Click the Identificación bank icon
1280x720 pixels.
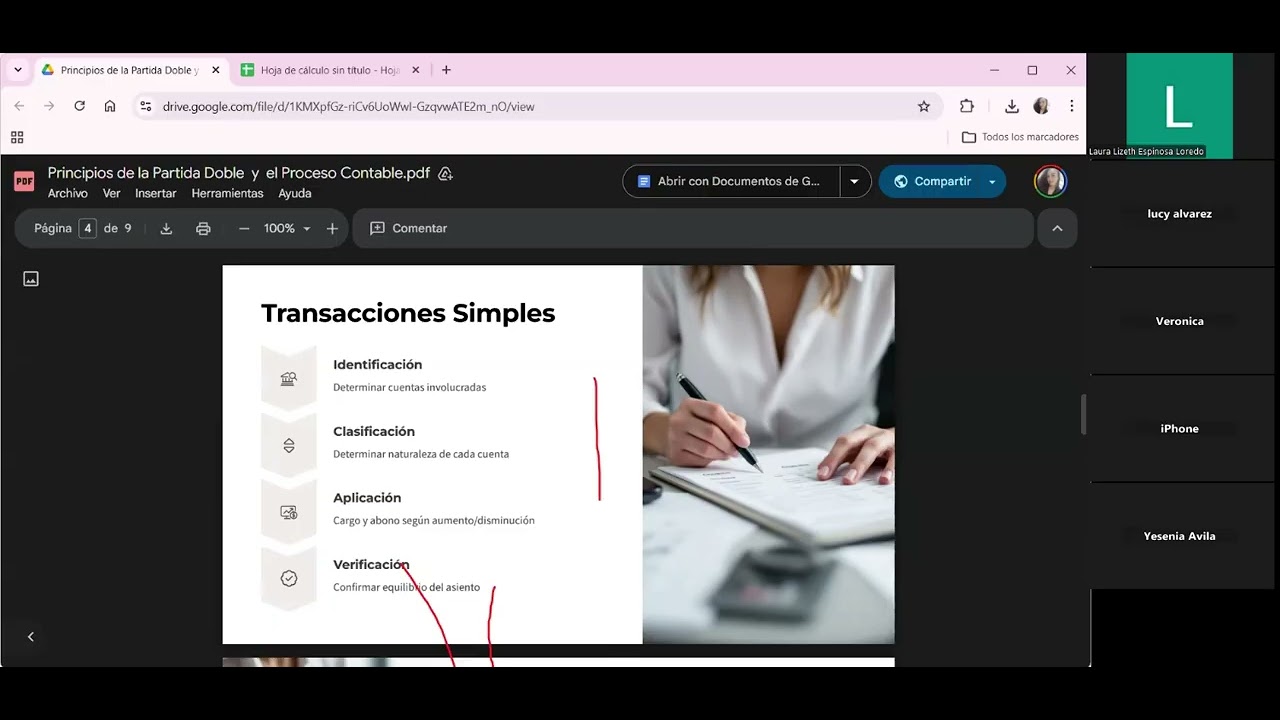[x=289, y=379]
